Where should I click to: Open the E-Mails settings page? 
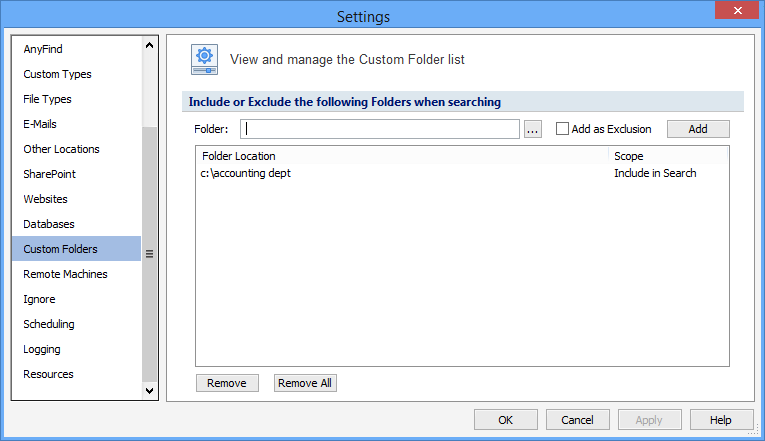[x=40, y=124]
